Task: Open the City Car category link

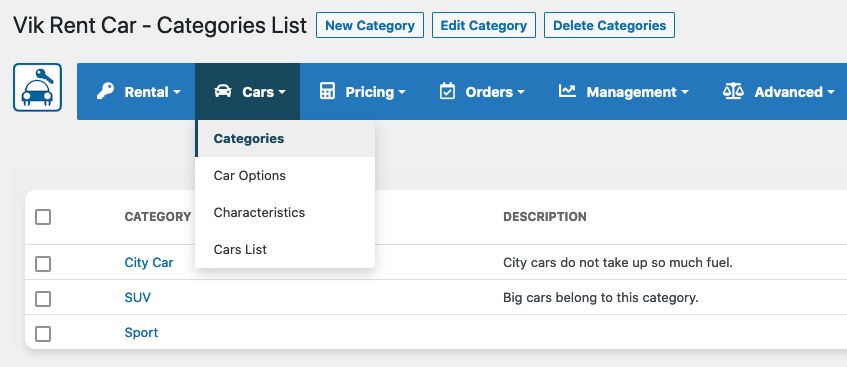Action: click(x=149, y=263)
